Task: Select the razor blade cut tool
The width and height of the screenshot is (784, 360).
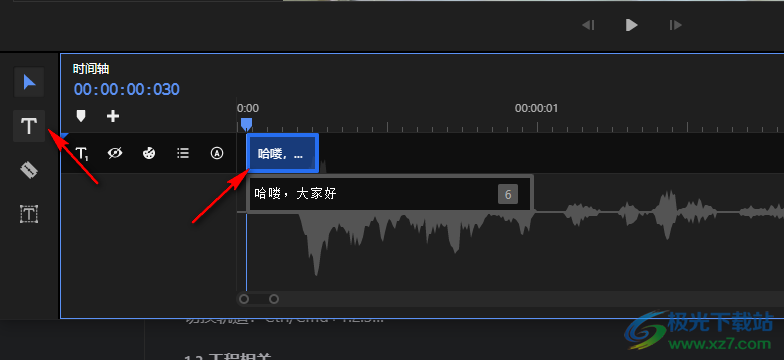Action: click(29, 170)
